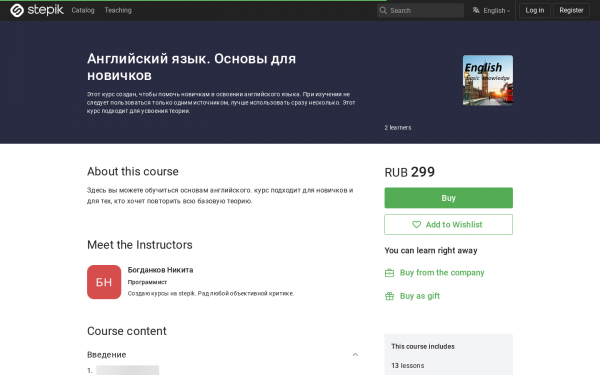Click the Register button

point(571,10)
